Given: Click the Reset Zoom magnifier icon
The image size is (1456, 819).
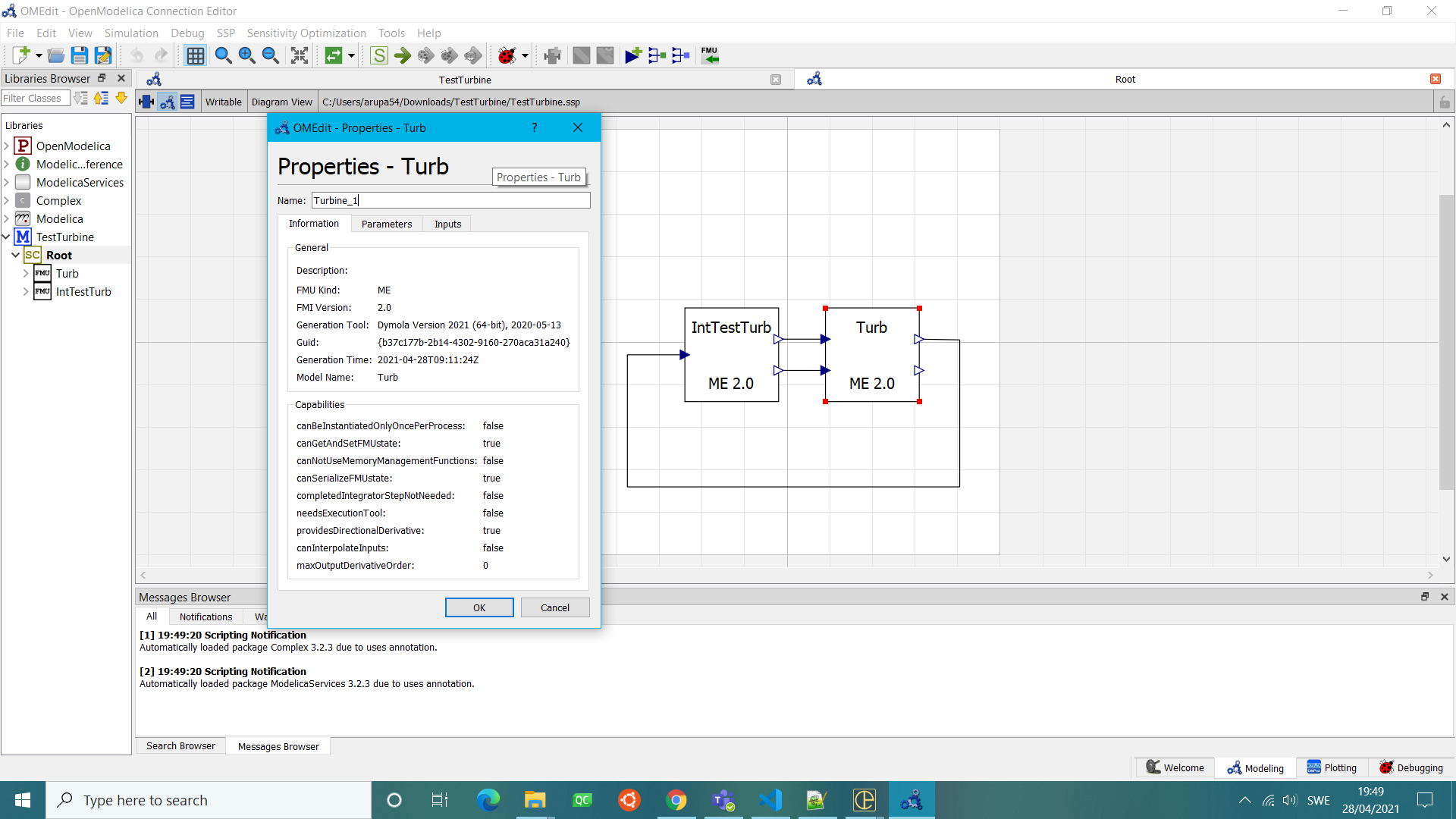Looking at the screenshot, I should 223,55.
